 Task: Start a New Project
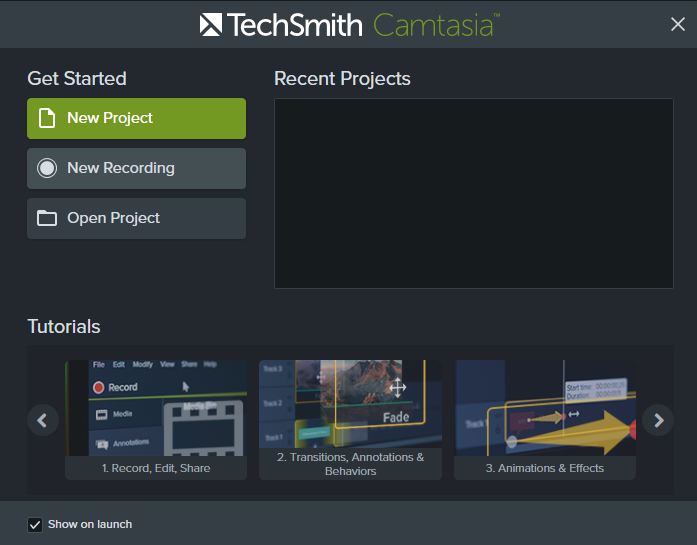[x=136, y=118]
